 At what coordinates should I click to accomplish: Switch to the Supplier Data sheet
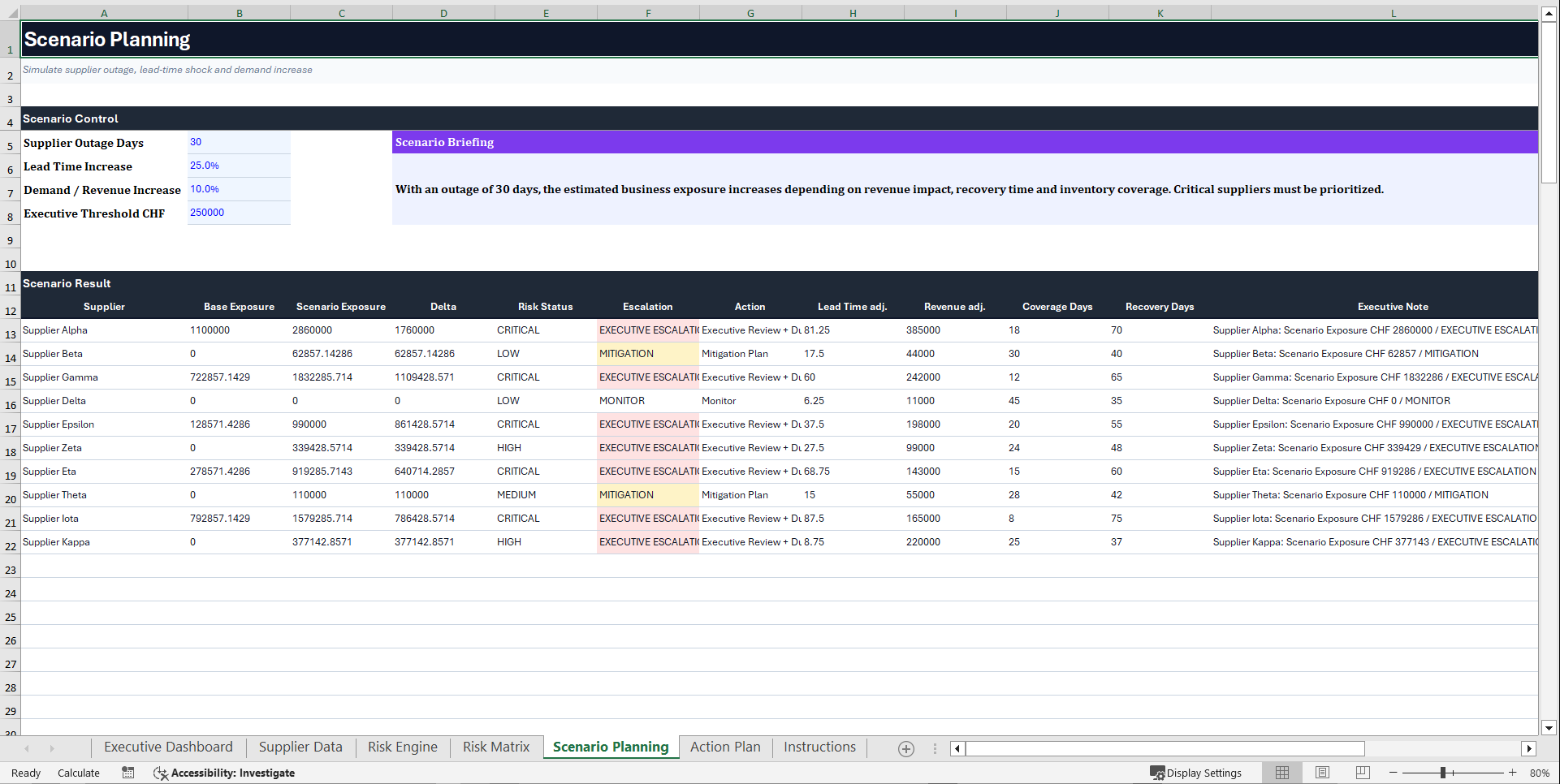[300, 747]
